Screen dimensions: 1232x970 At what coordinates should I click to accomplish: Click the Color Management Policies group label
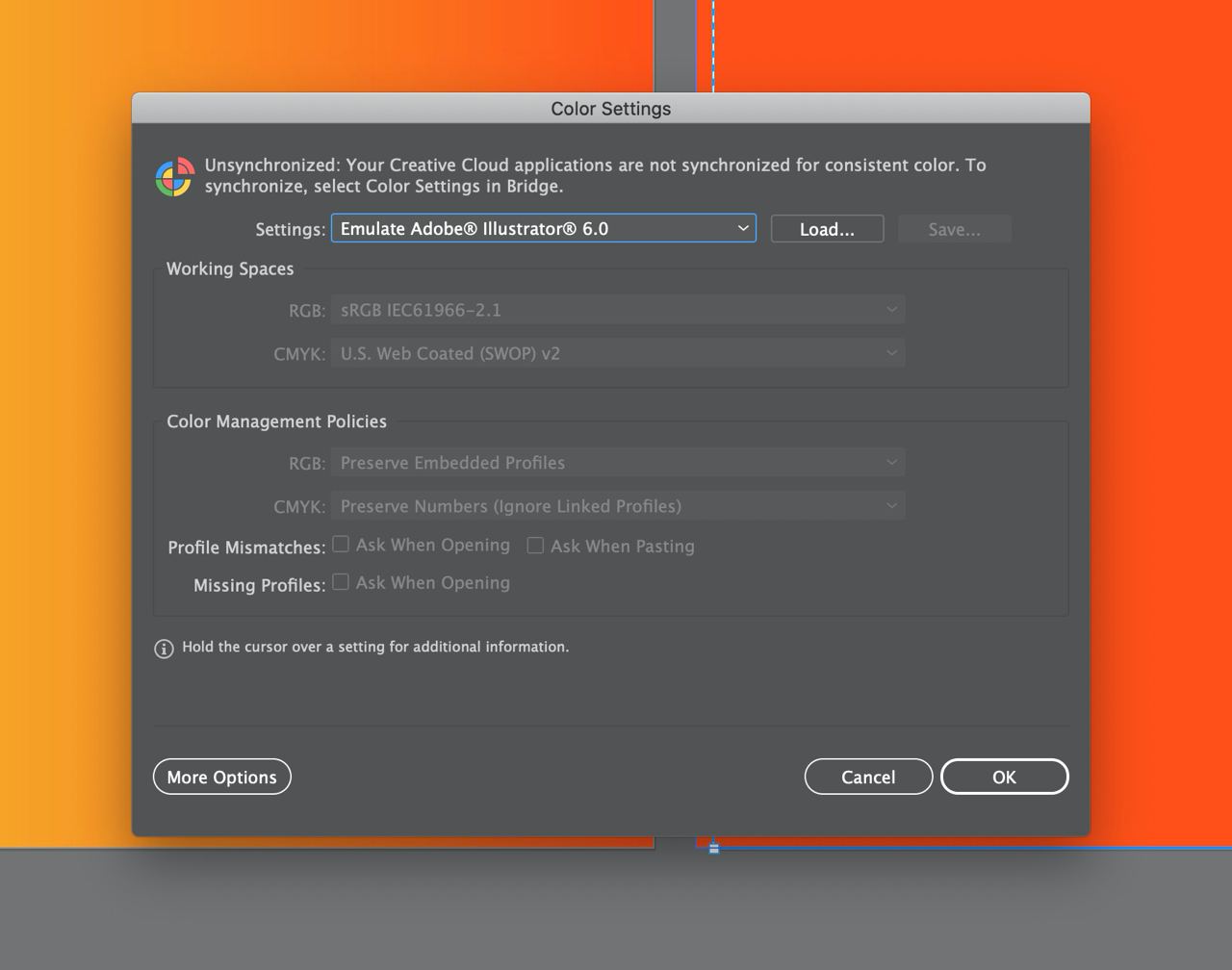point(277,421)
